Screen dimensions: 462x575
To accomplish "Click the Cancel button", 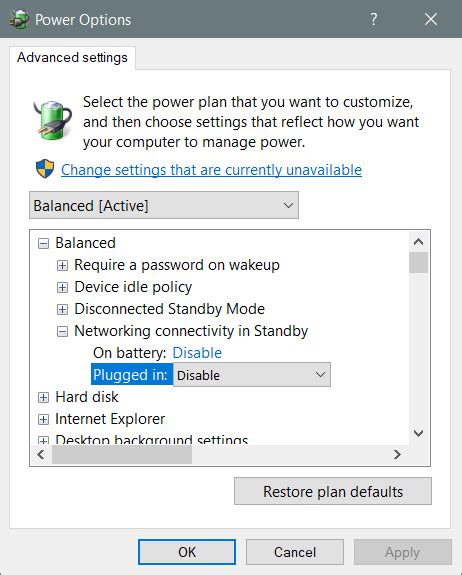I will [x=295, y=552].
